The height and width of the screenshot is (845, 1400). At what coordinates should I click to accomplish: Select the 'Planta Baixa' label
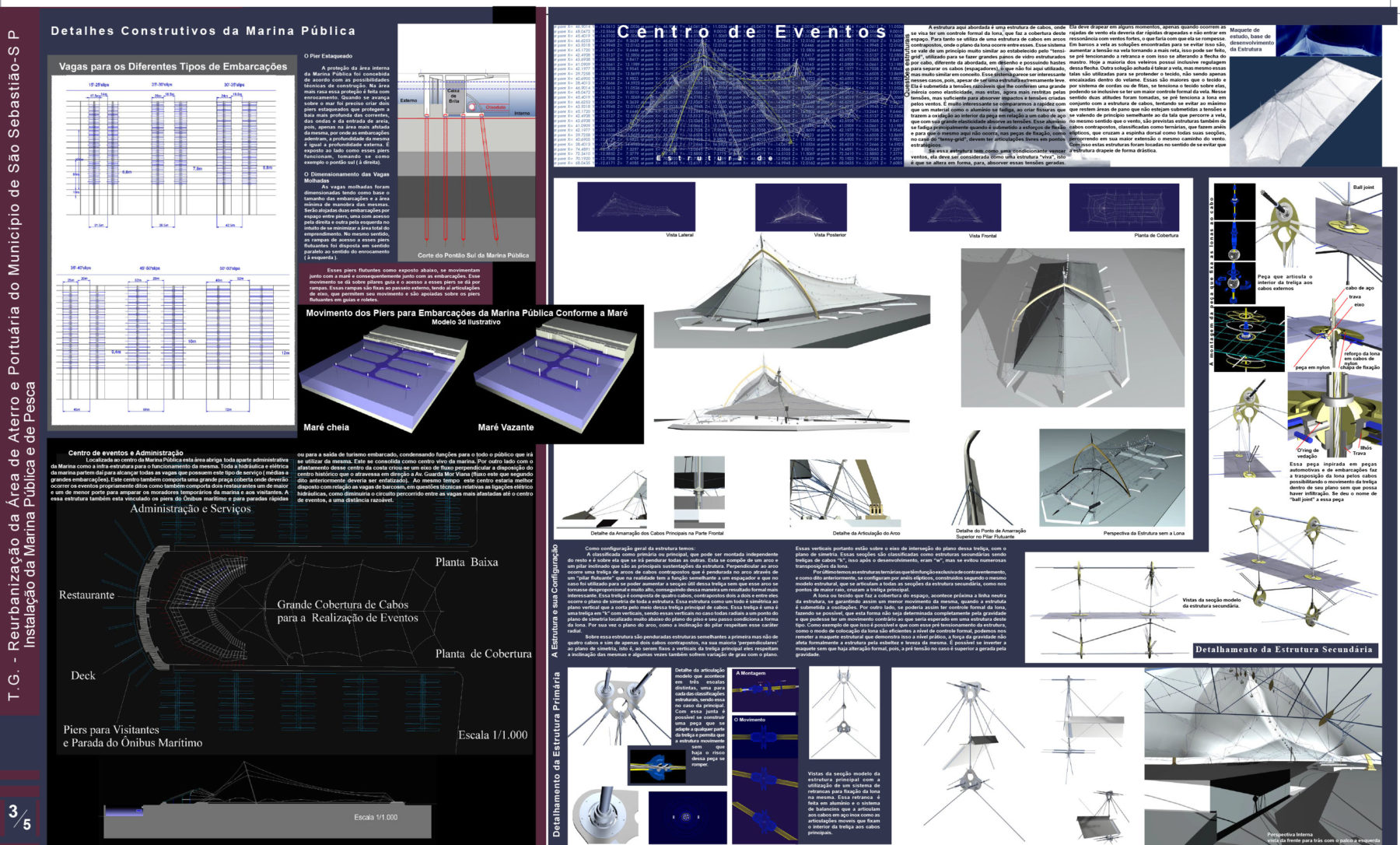[x=467, y=562]
